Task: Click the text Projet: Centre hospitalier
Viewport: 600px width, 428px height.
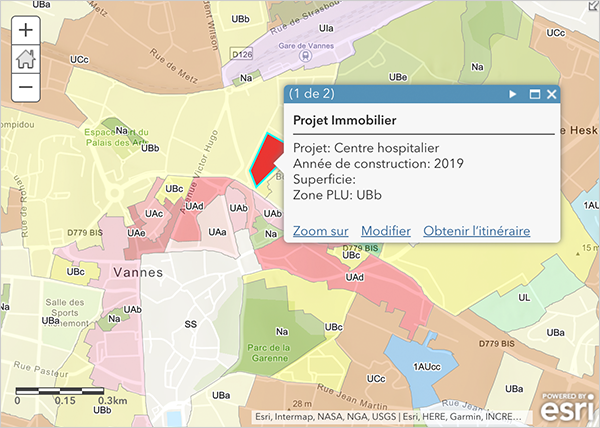Action: point(366,148)
